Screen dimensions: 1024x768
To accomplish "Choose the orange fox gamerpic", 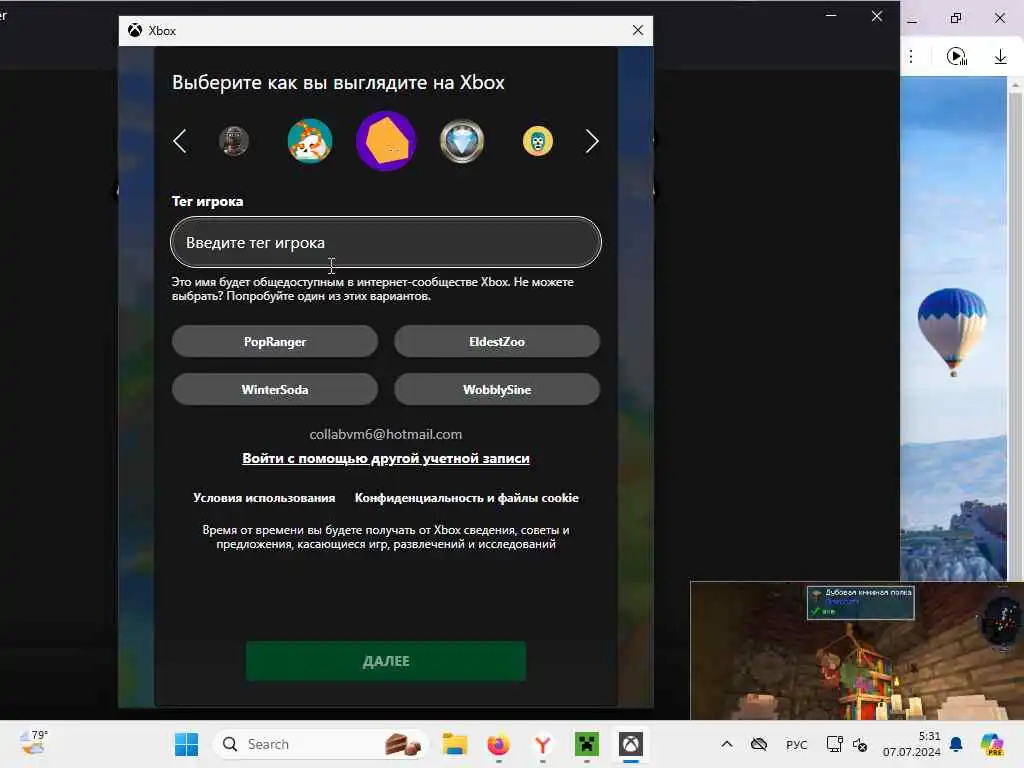I will click(x=310, y=141).
